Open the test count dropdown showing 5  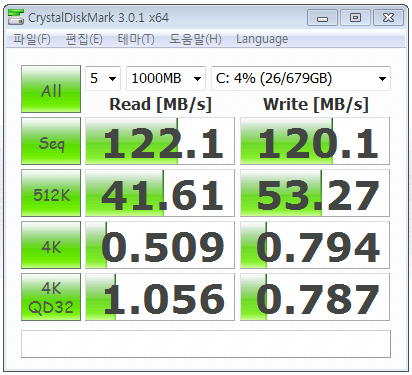(103, 79)
